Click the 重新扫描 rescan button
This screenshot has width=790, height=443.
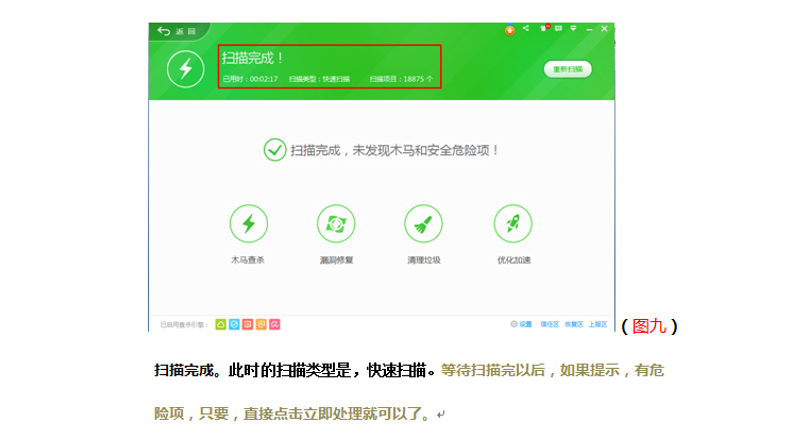pos(567,69)
